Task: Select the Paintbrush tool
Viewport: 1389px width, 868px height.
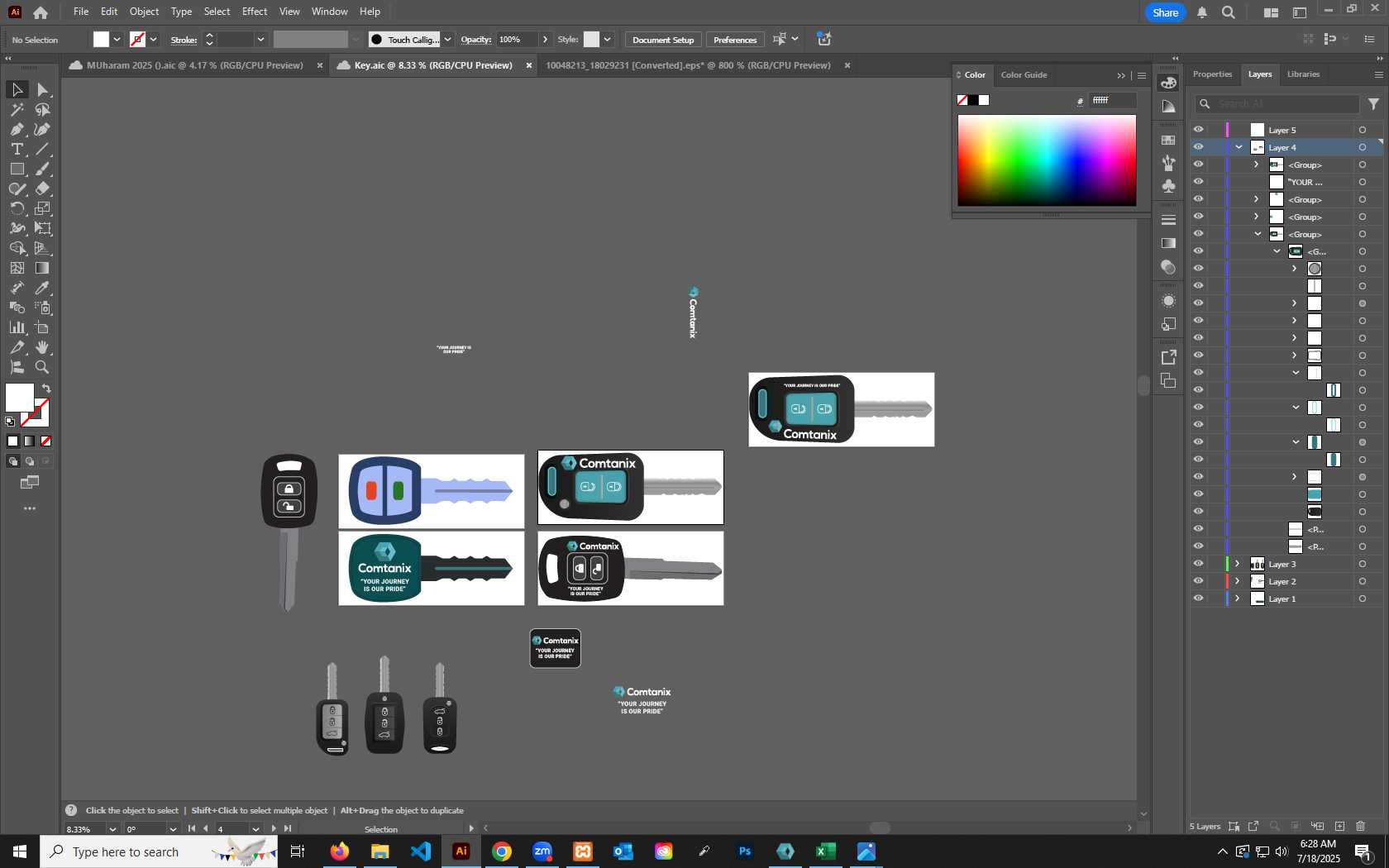Action: (43, 169)
